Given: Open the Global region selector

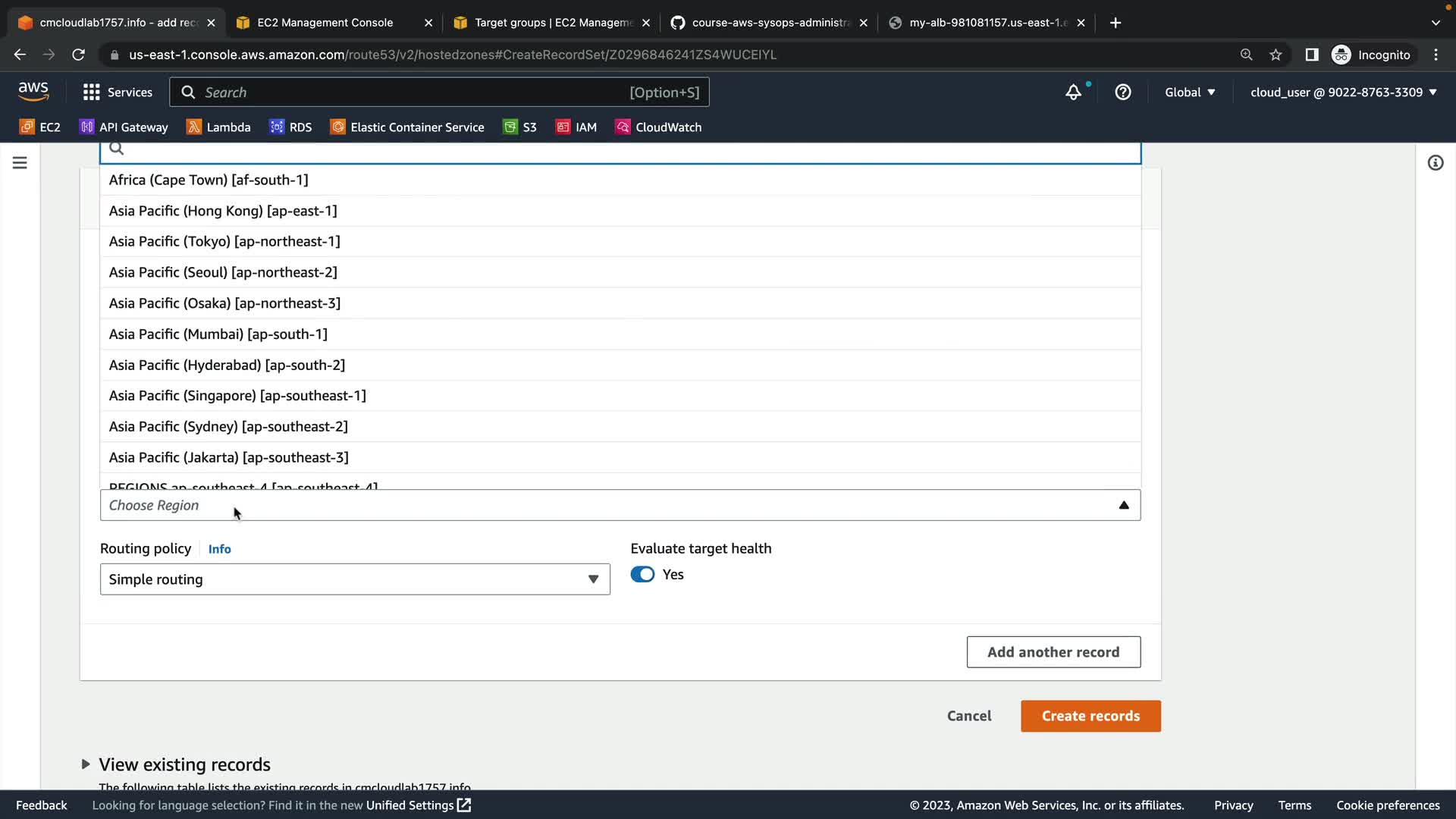Looking at the screenshot, I should point(1189,93).
